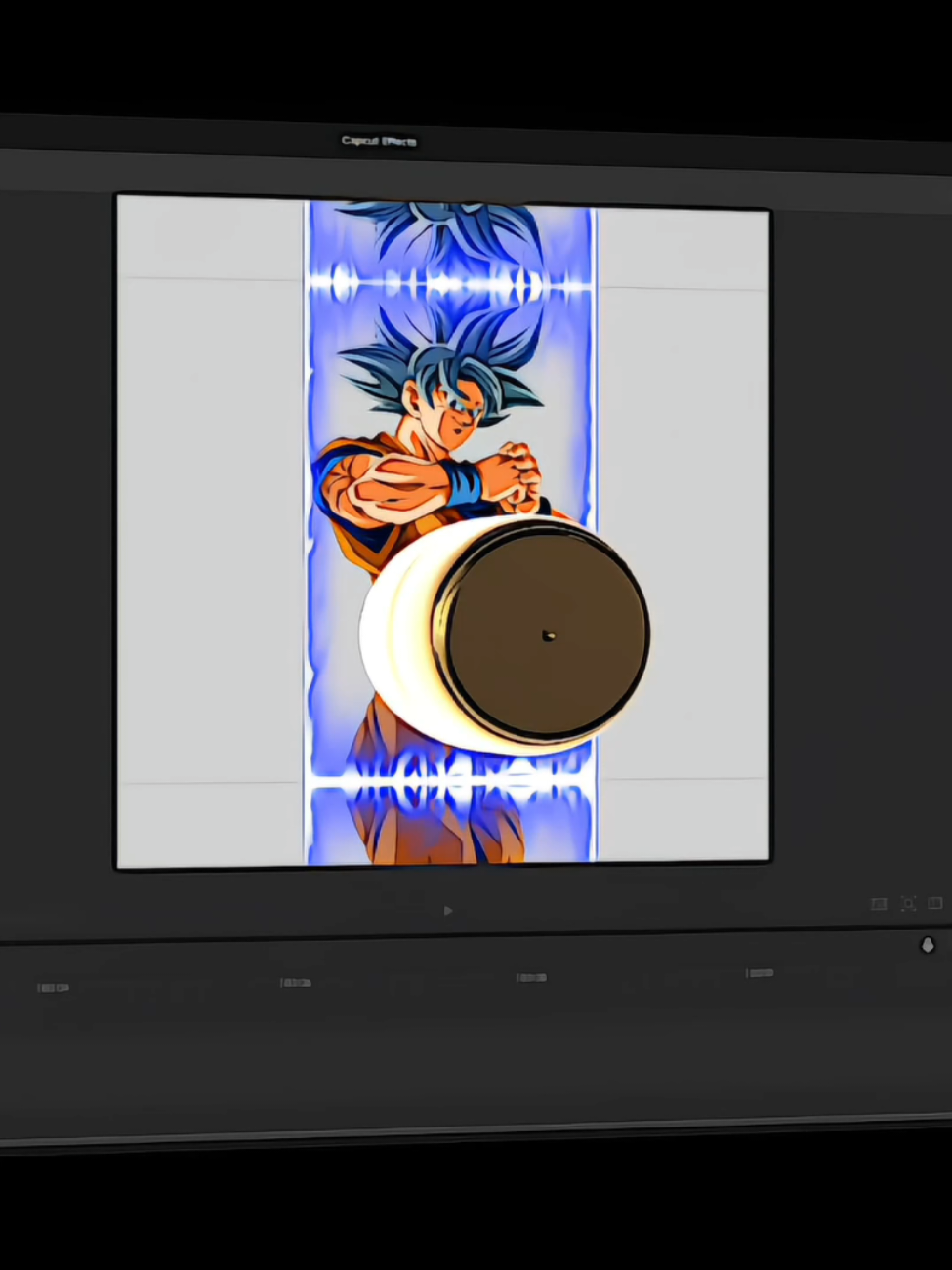Click the third timeline ruler time marker
The height and width of the screenshot is (1270, 952).
(532, 977)
